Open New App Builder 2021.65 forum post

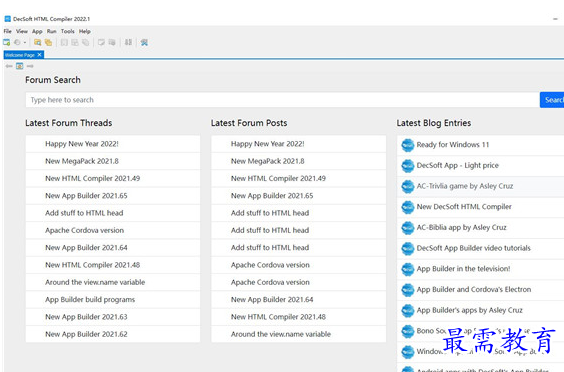(x=299, y=196)
